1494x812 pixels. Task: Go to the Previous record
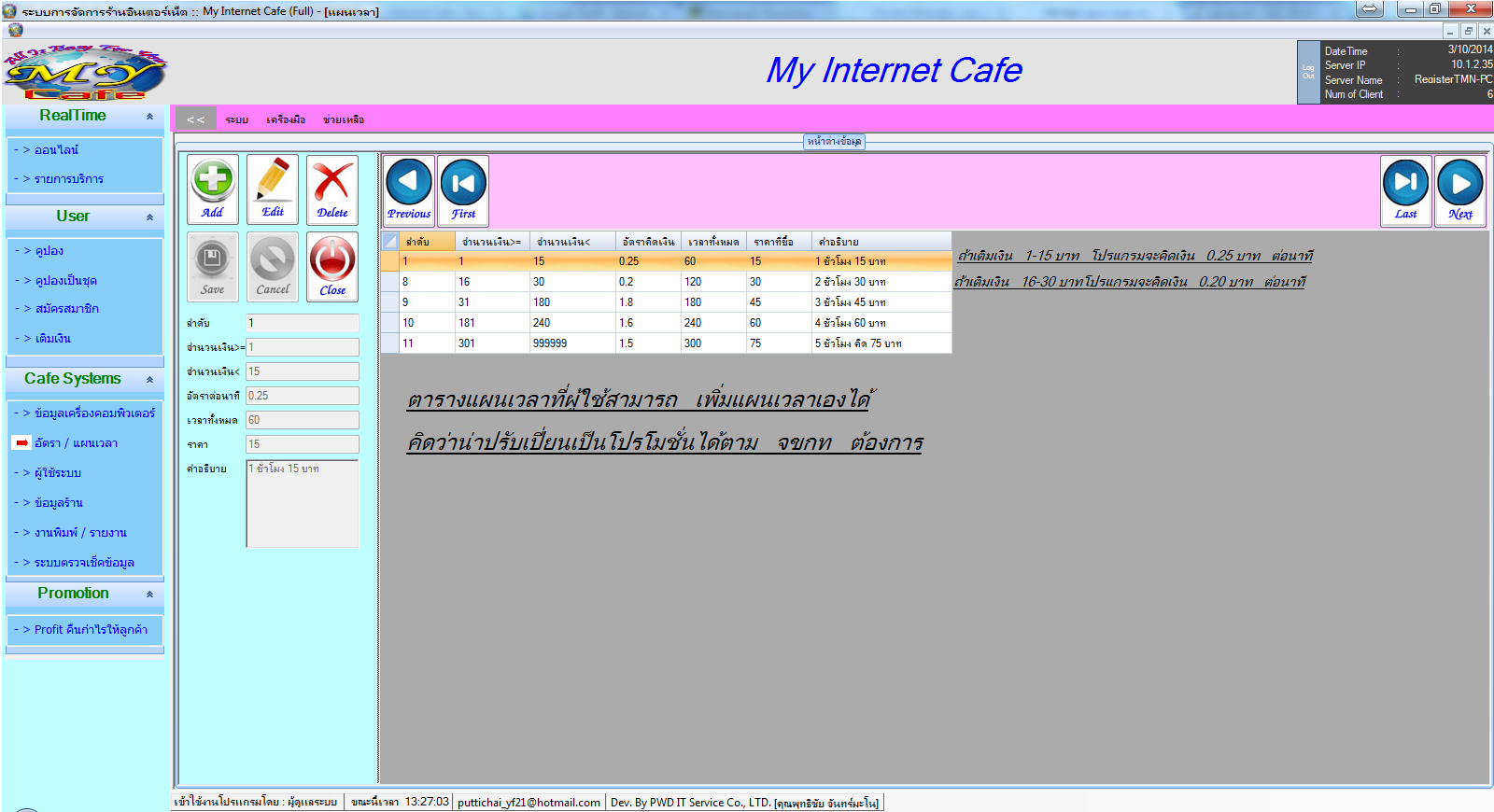(409, 190)
